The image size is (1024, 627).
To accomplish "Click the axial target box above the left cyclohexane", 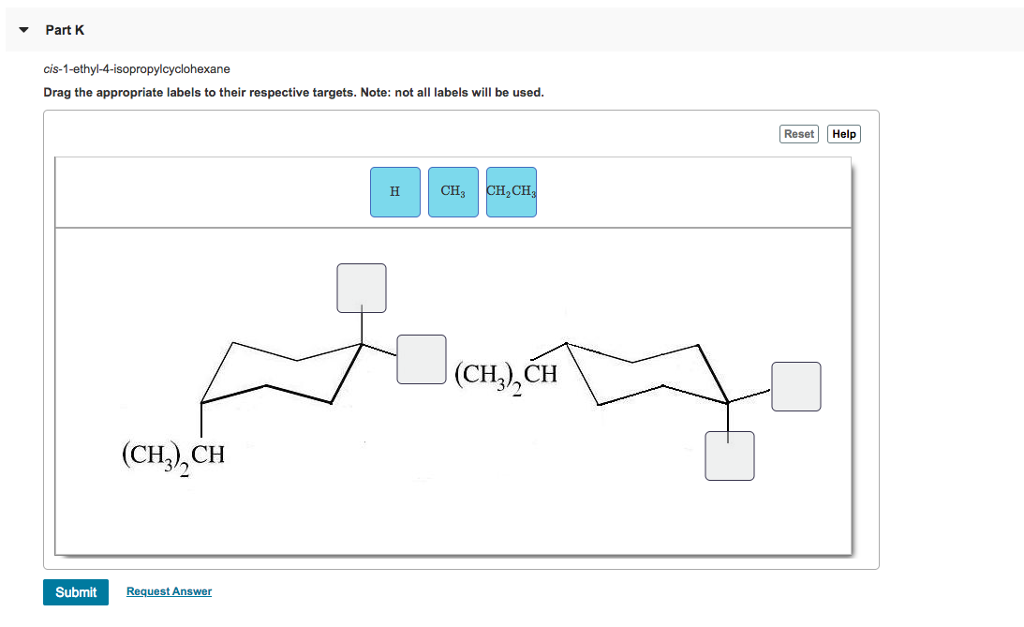I will (360, 287).
